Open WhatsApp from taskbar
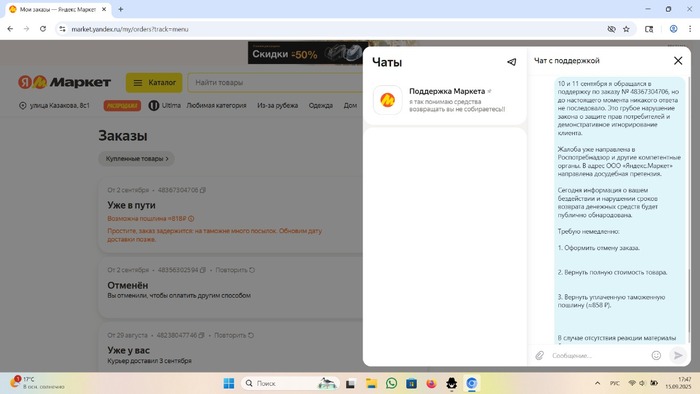Viewport: 700px width, 394px height. click(x=392, y=383)
